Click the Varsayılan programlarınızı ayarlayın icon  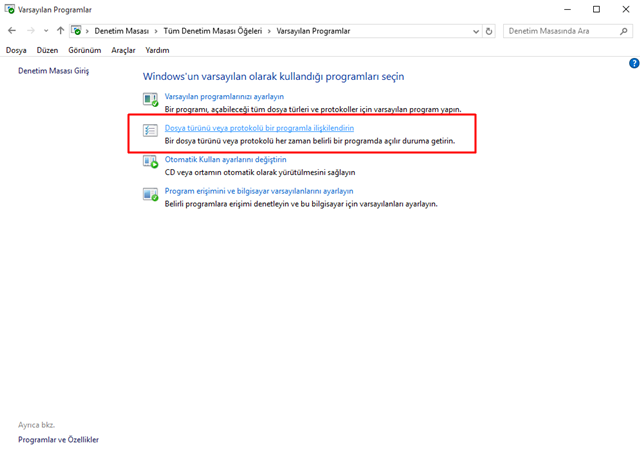click(x=150, y=99)
